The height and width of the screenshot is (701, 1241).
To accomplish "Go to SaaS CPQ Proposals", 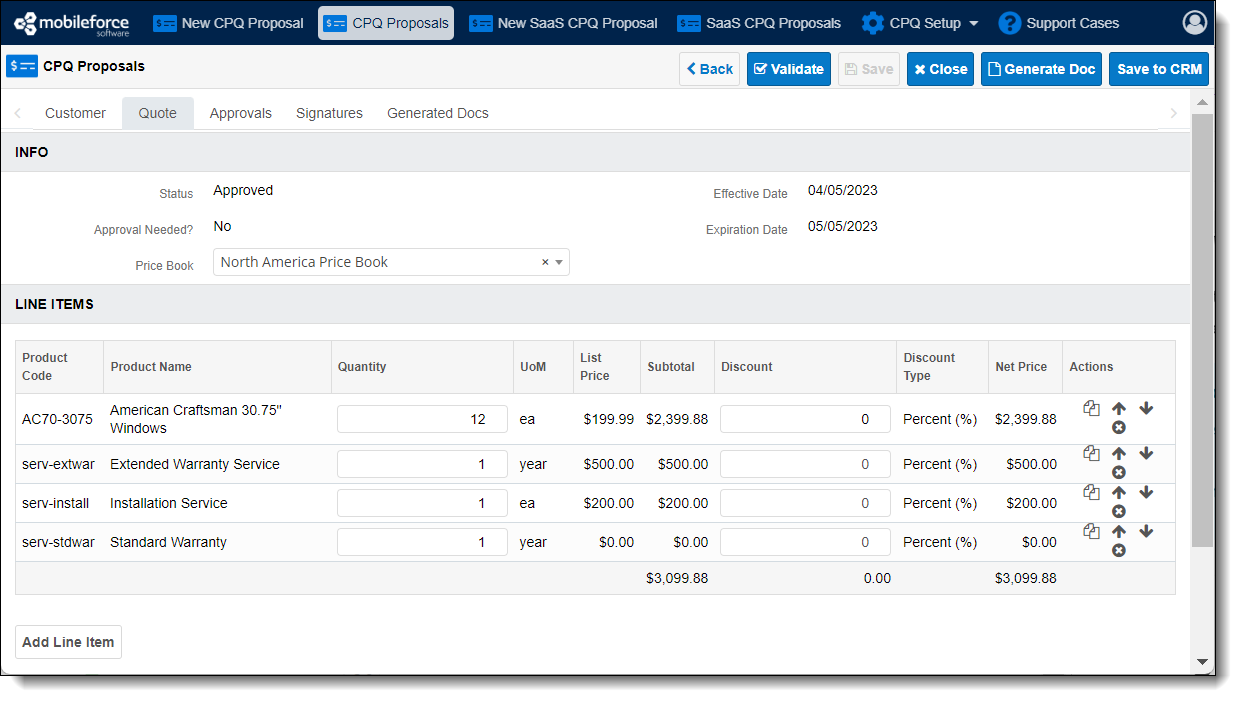I will tap(759, 23).
